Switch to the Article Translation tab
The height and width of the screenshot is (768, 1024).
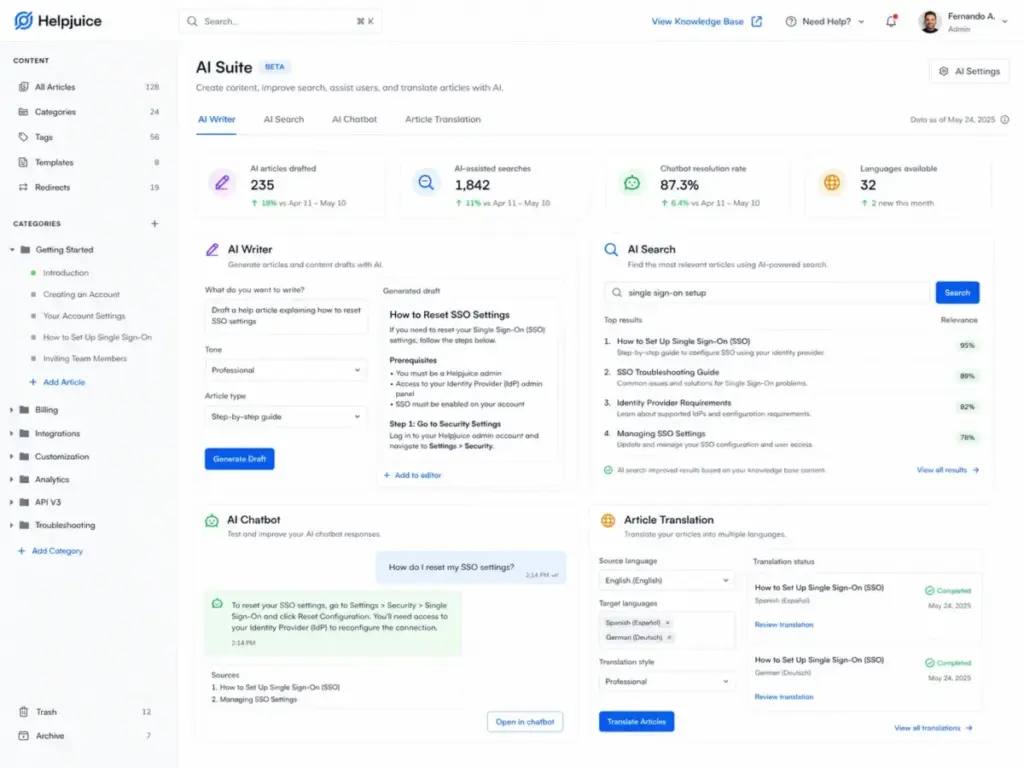[443, 120]
